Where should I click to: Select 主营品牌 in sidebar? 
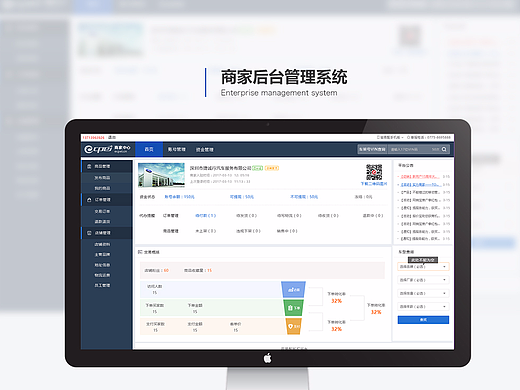click(102, 255)
